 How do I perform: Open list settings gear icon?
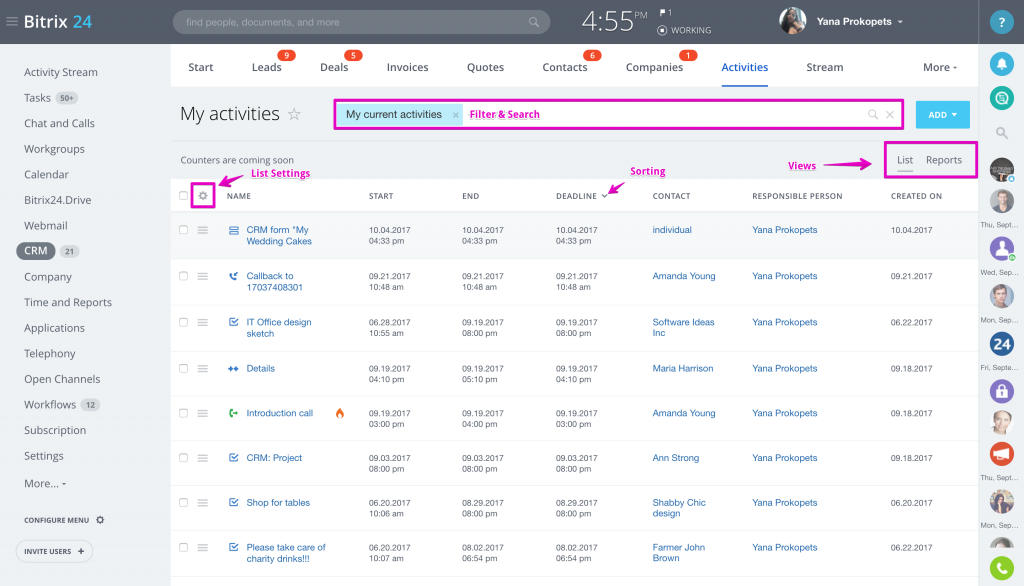[x=203, y=196]
